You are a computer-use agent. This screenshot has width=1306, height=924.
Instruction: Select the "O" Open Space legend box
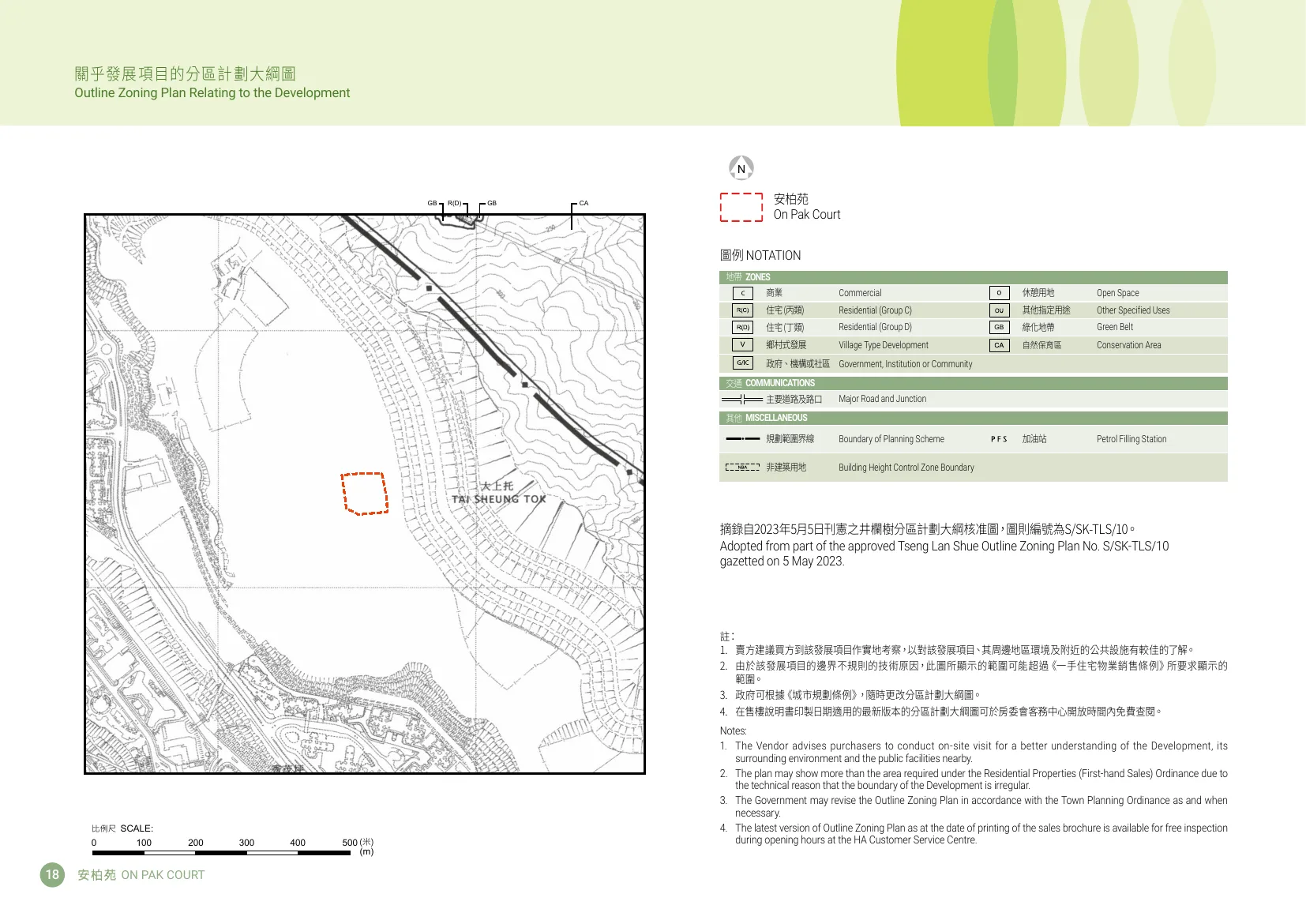click(x=999, y=293)
